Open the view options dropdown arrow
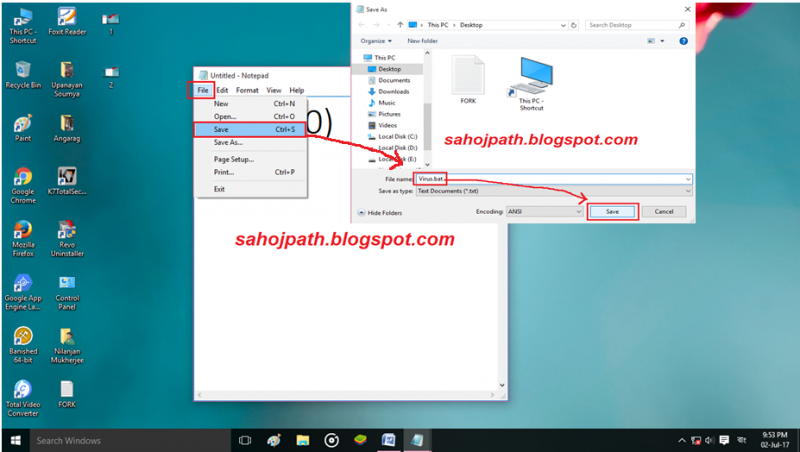 662,41
